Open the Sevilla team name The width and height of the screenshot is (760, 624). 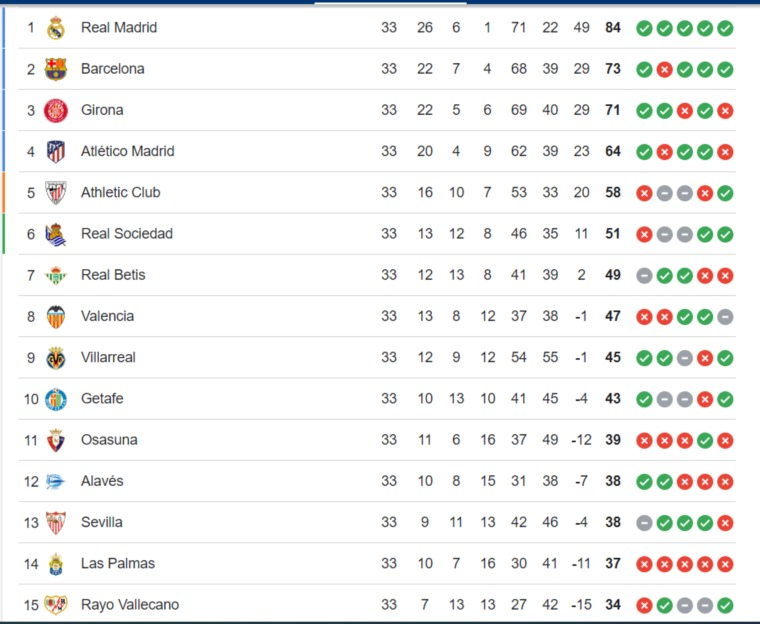pos(102,522)
